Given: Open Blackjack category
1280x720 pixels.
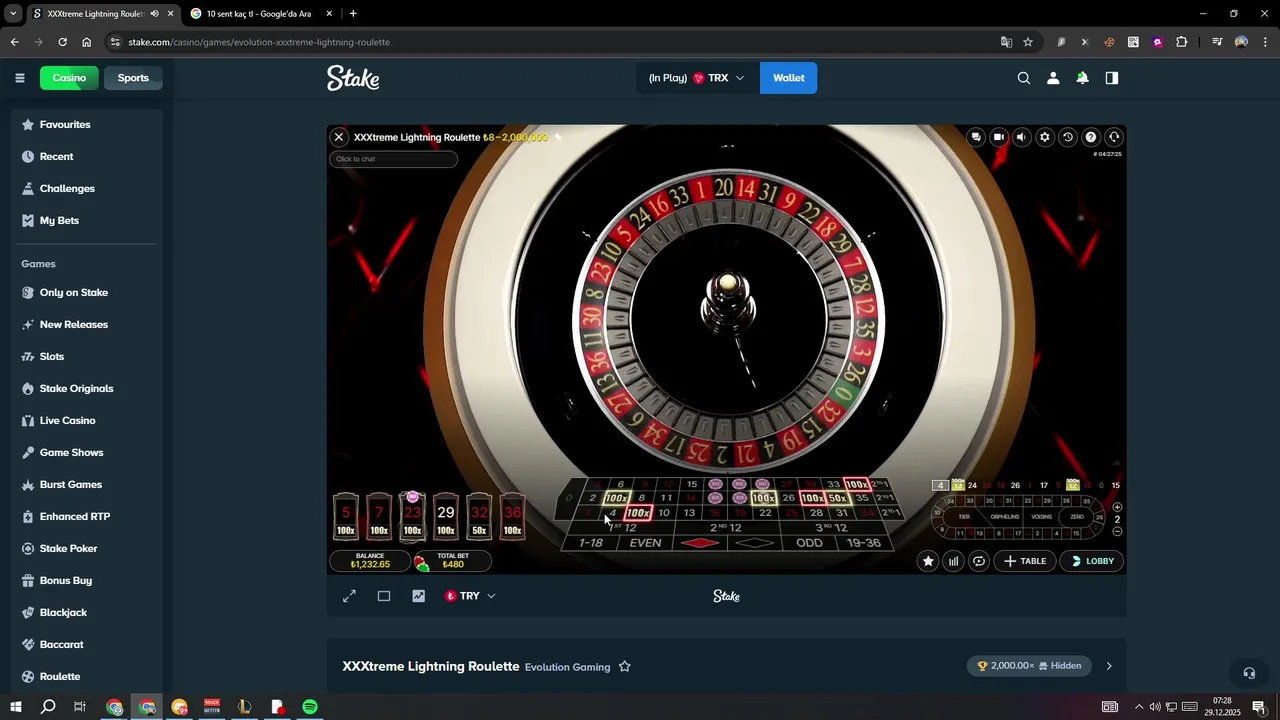Looking at the screenshot, I should 88,612.
